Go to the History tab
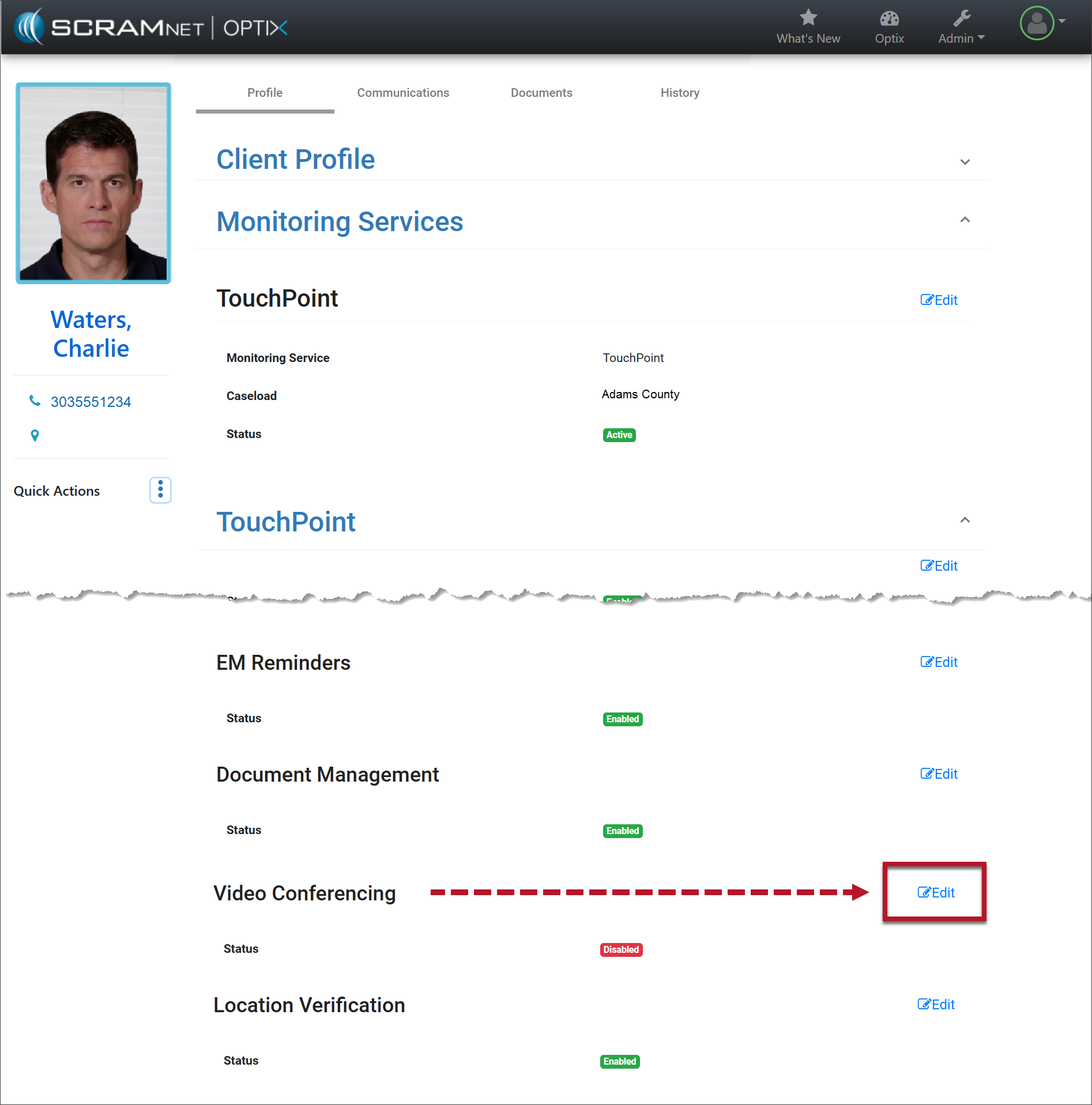 pos(679,93)
